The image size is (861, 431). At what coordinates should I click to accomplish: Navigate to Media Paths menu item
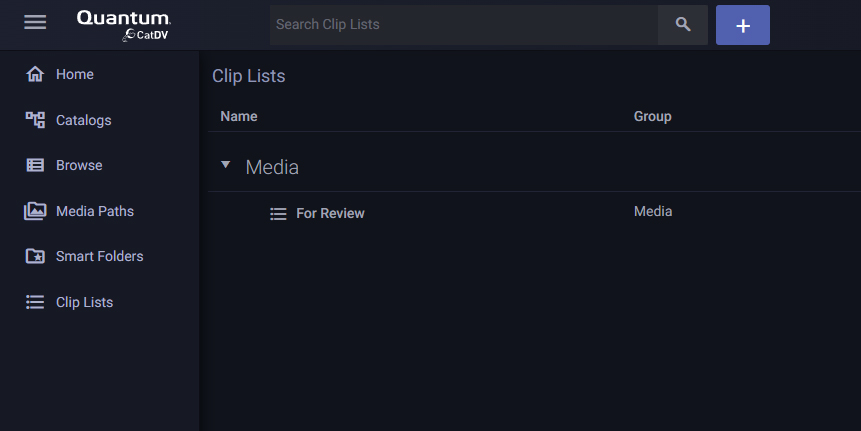click(x=95, y=211)
